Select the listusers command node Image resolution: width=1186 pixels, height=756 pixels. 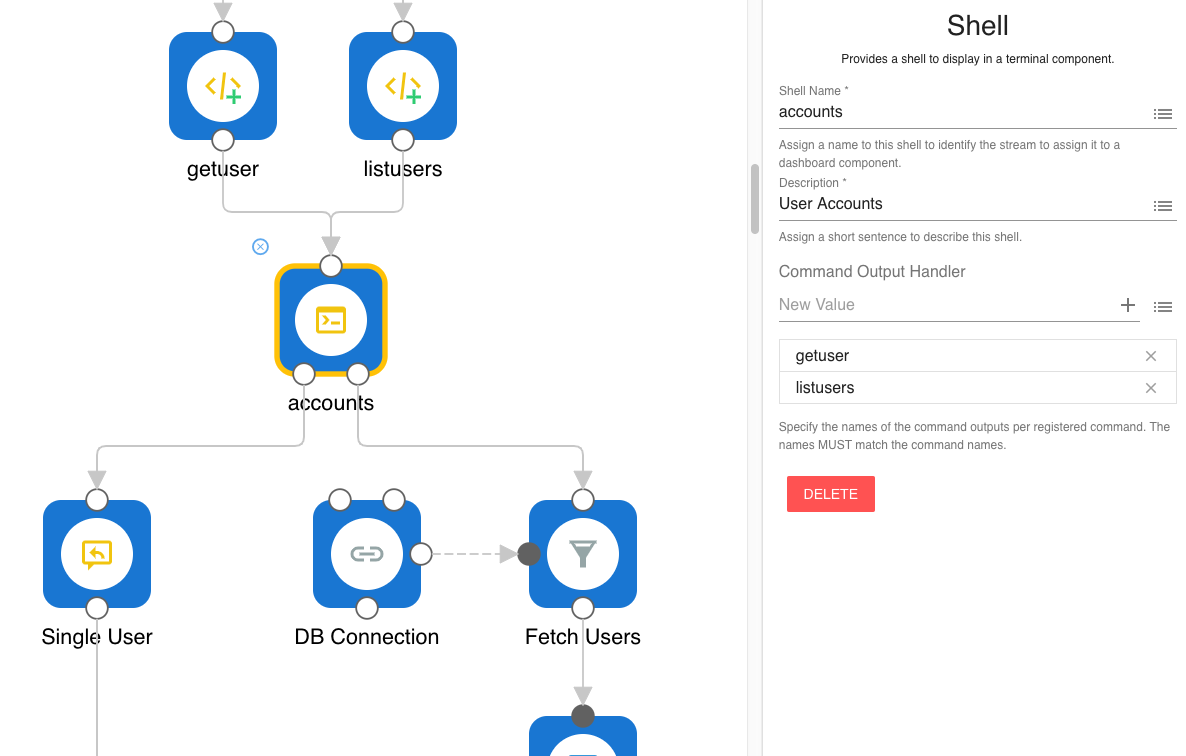403,86
